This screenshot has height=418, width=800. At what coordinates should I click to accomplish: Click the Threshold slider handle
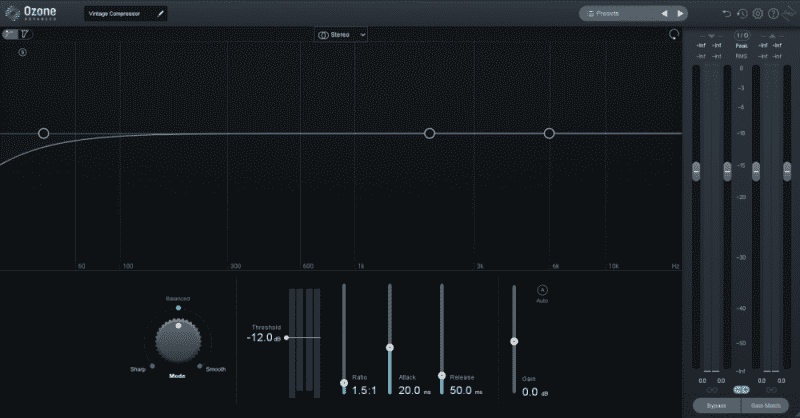click(286, 337)
